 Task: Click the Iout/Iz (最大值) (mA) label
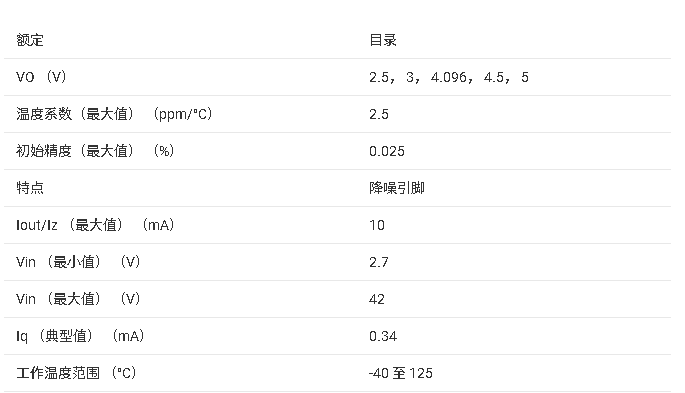point(95,225)
